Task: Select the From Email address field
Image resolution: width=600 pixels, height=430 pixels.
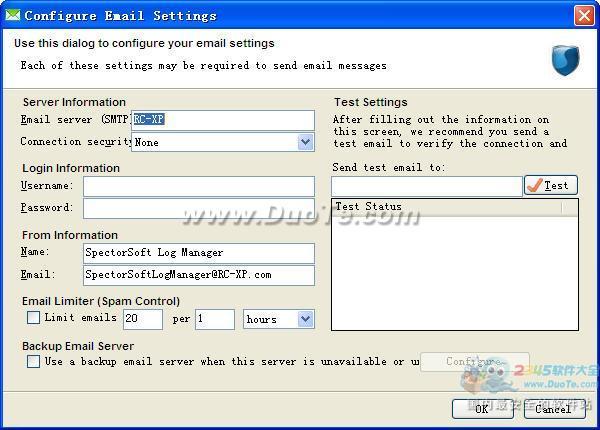Action: [x=199, y=275]
